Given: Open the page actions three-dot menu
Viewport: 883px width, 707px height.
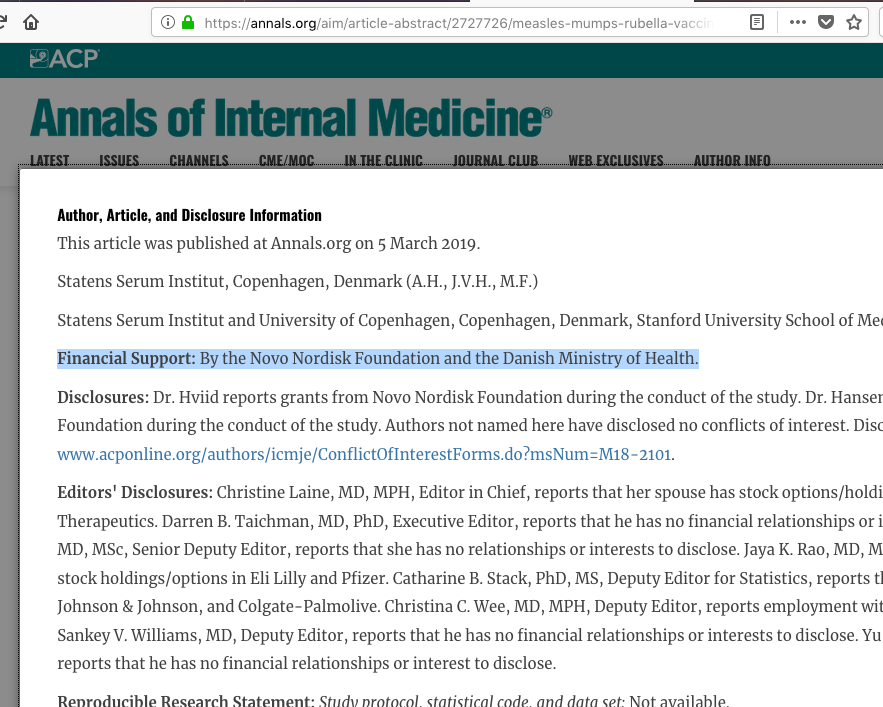Looking at the screenshot, I should tap(797, 22).
